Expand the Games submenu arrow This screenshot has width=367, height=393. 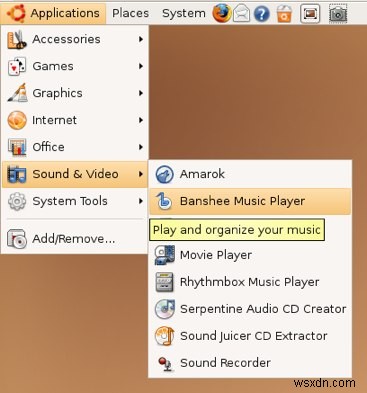[141, 66]
